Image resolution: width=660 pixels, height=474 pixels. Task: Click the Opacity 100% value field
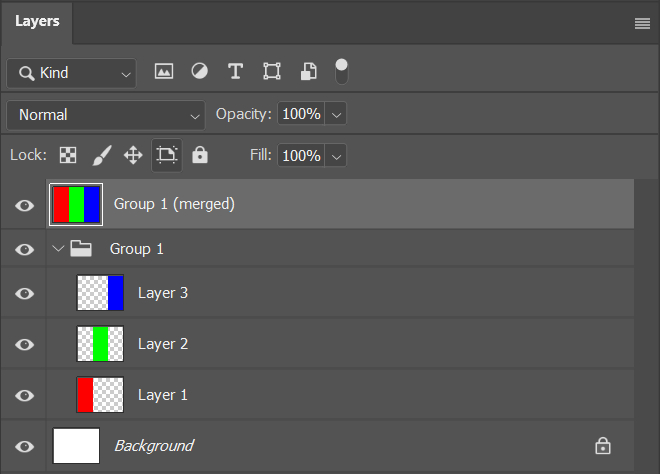tap(301, 114)
